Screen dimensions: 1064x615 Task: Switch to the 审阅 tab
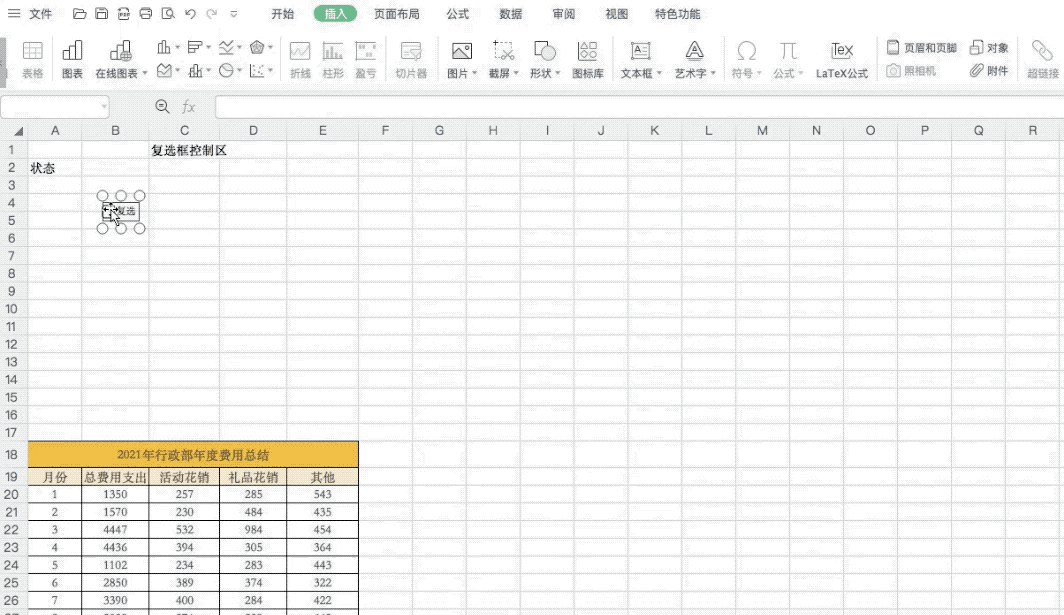coord(563,14)
